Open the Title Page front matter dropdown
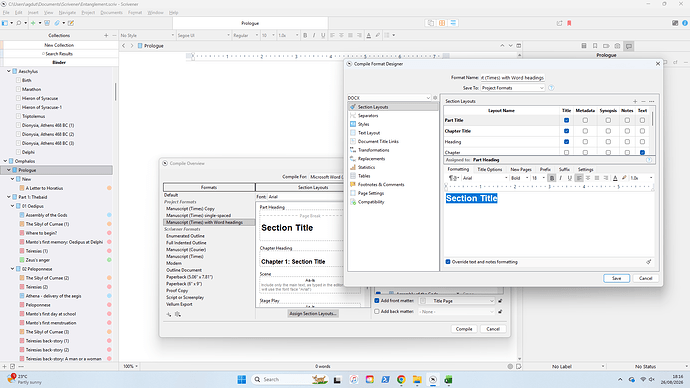The width and height of the screenshot is (690, 388). tap(456, 301)
